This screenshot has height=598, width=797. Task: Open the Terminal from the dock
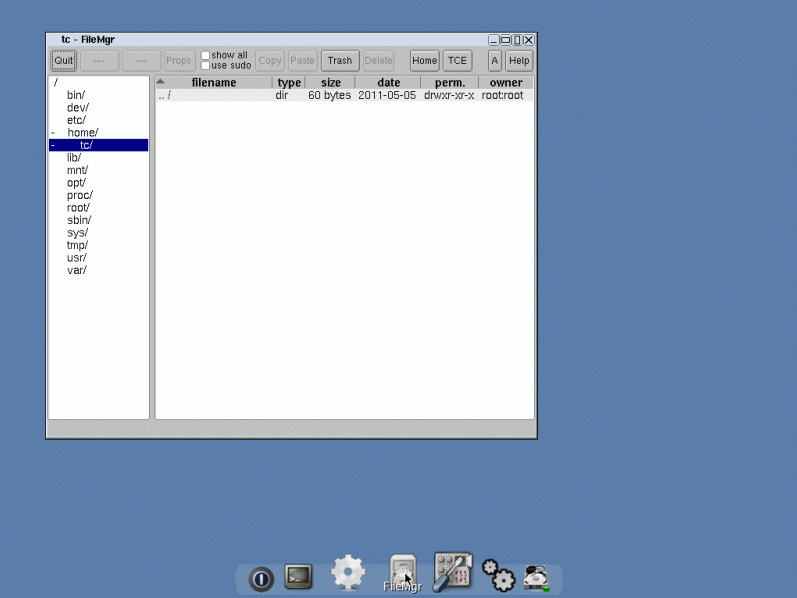tap(298, 576)
